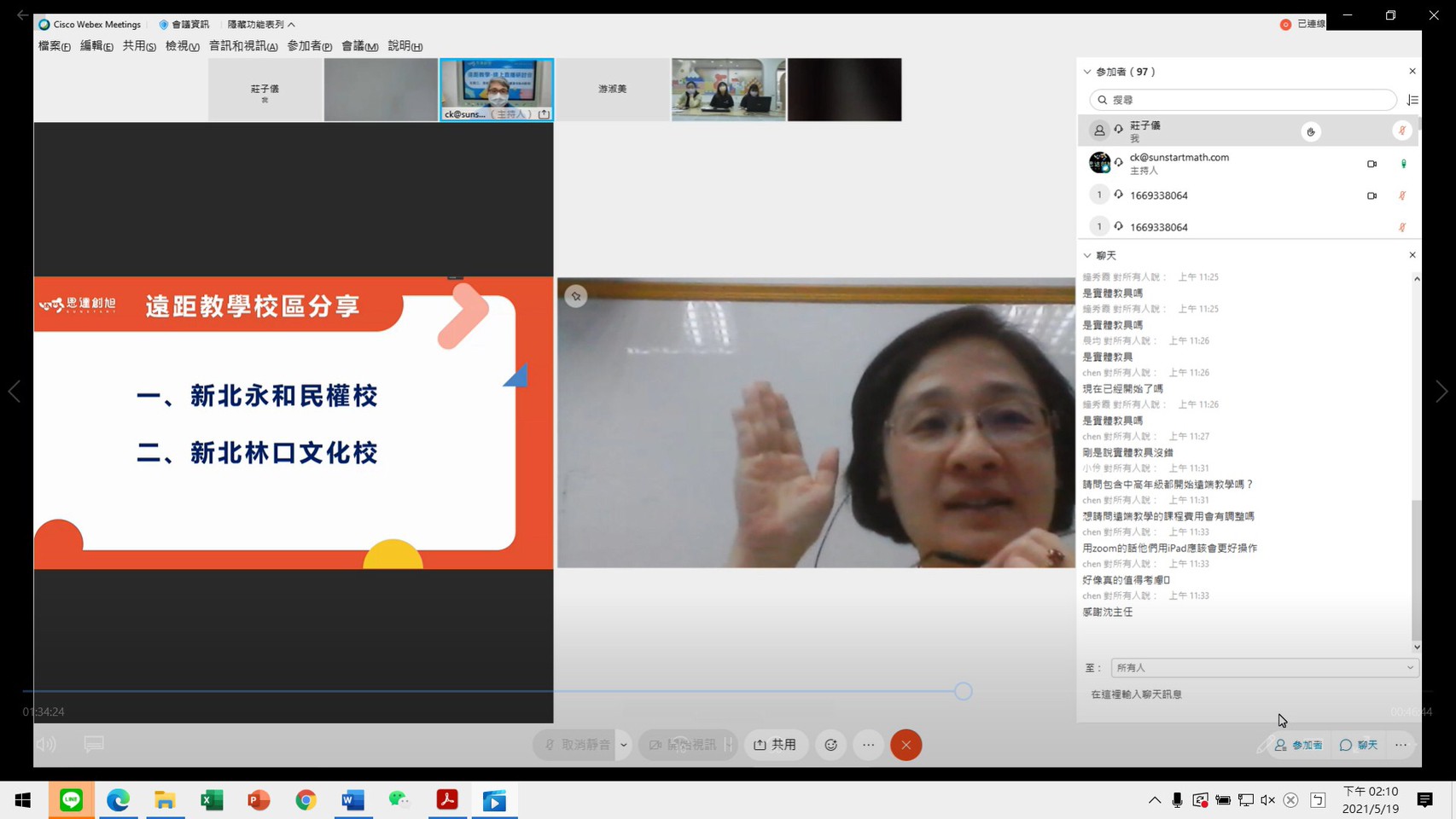Toggle the muted microphone for 莊子儀
1456x819 pixels.
pos(1401,131)
